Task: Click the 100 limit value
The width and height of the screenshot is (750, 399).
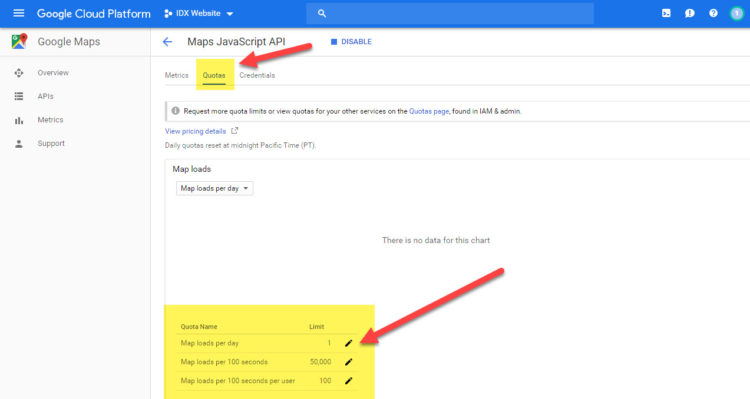Action: 325,381
